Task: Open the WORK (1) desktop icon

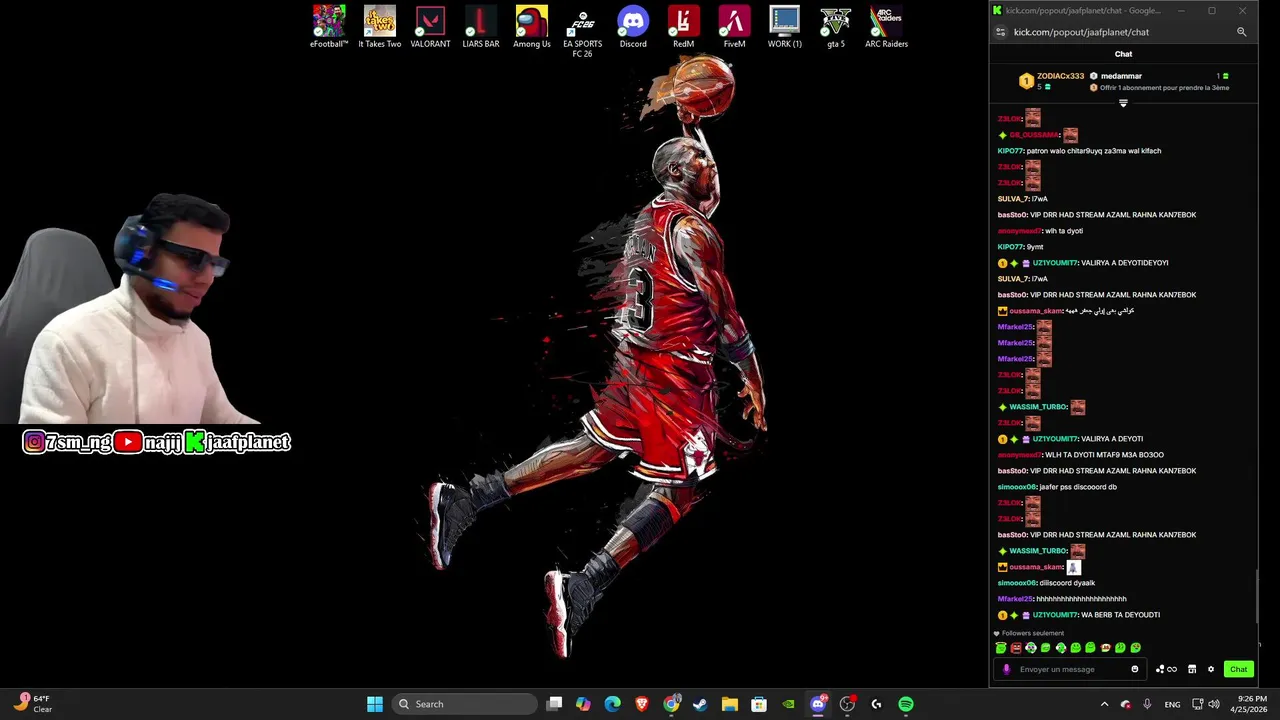Action: click(x=785, y=27)
